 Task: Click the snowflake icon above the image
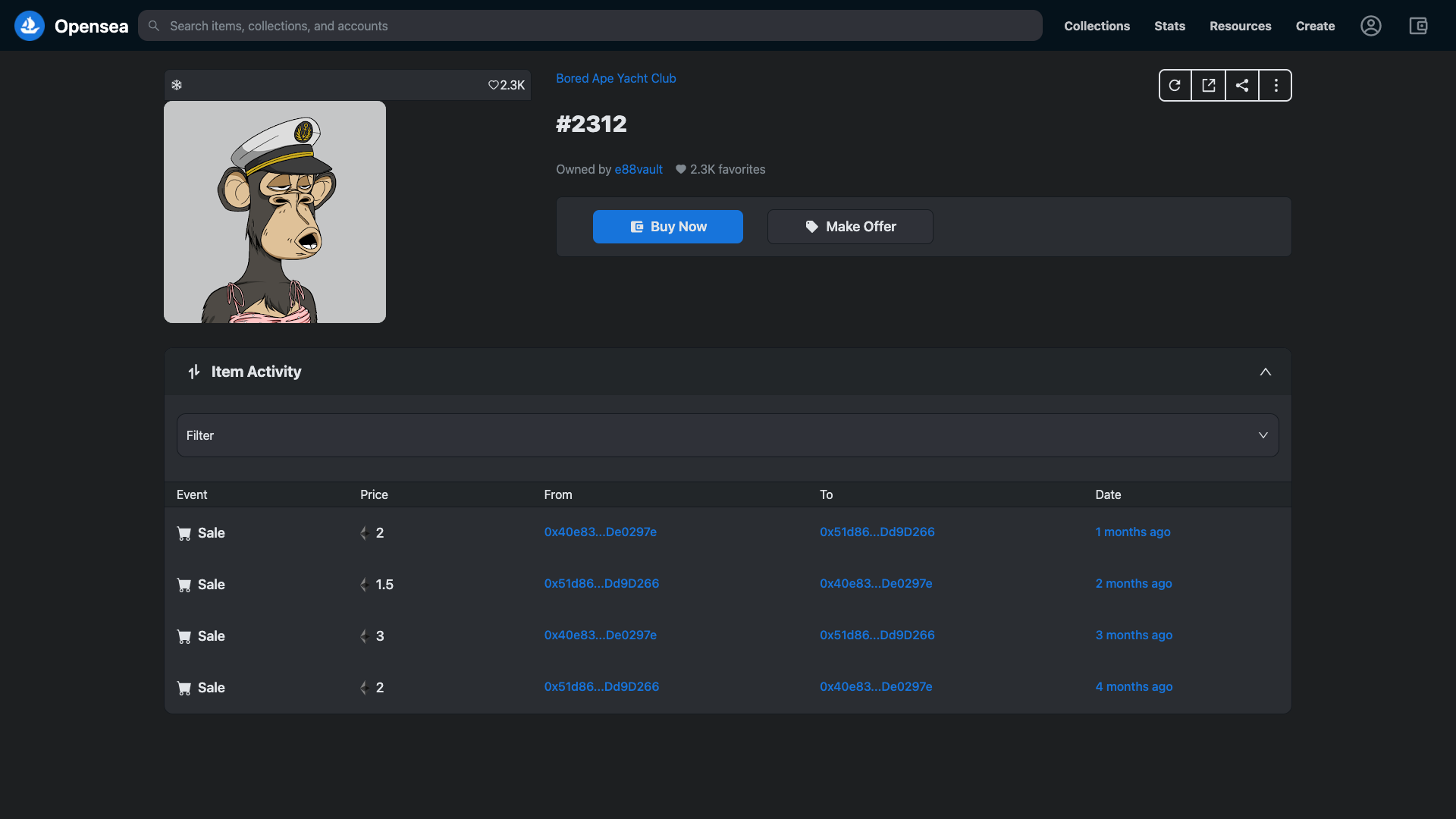tap(177, 85)
